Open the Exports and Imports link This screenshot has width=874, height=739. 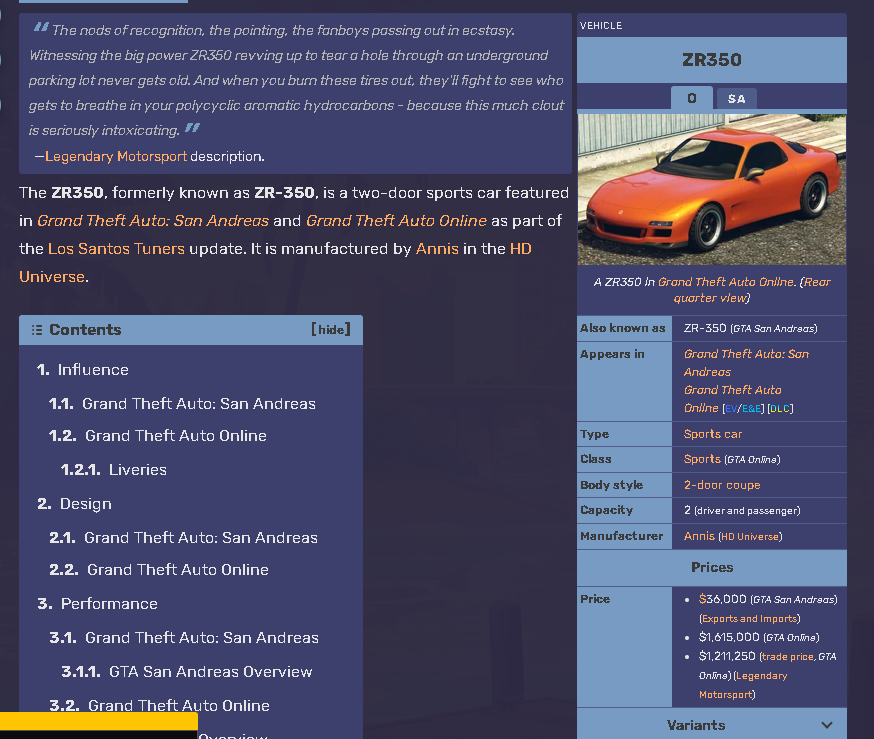(750, 619)
